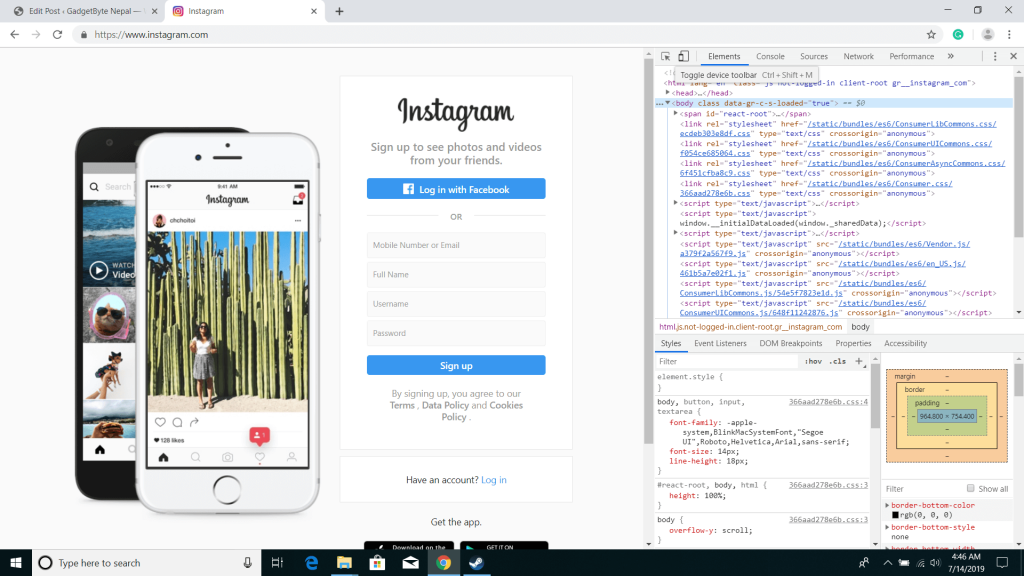The image size is (1024, 576).
Task: Collapse the body element node
Action: point(669,103)
